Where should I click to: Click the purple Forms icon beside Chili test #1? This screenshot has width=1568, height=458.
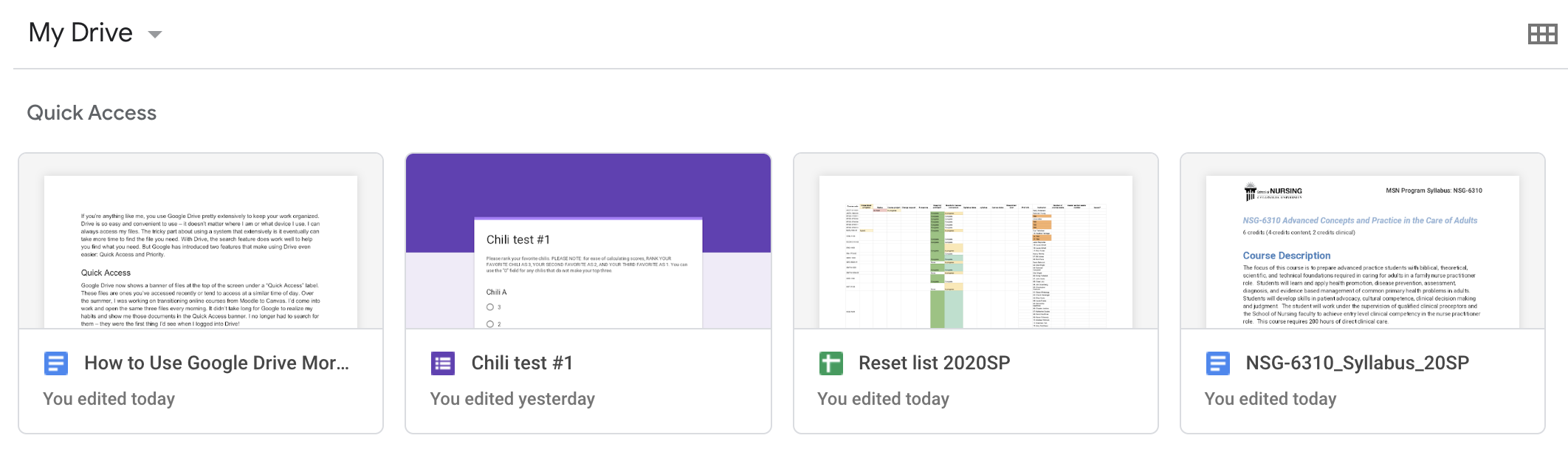[x=443, y=363]
